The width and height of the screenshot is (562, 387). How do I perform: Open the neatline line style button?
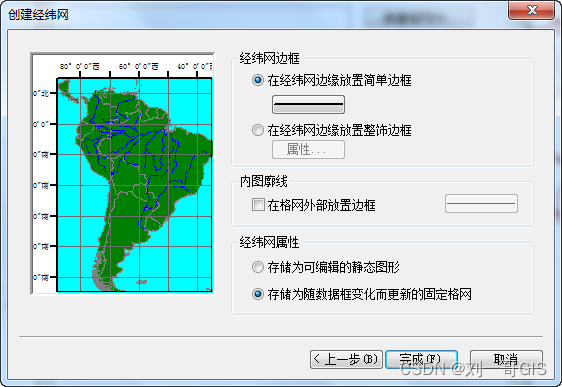click(x=481, y=204)
